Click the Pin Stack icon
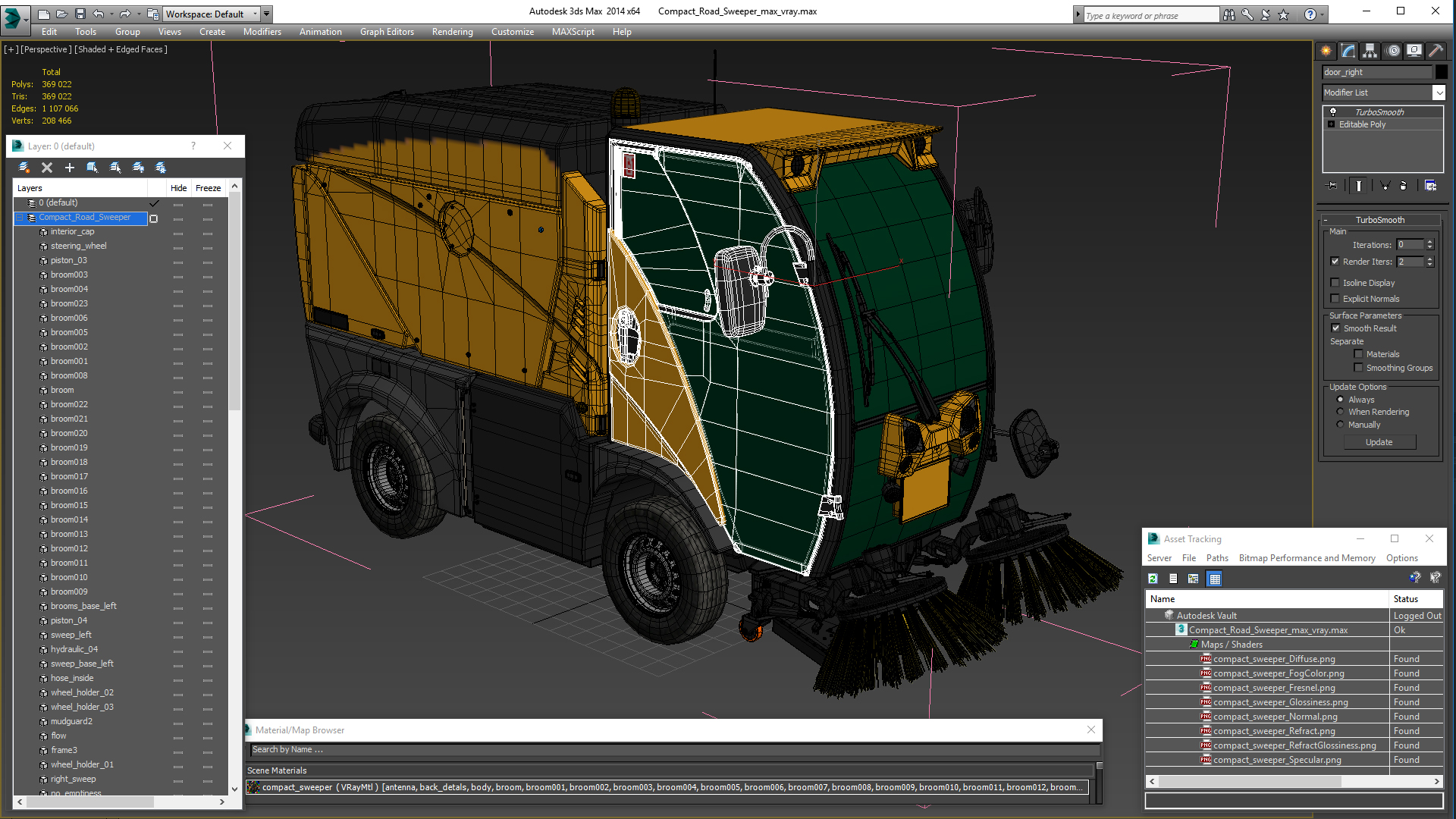The image size is (1456, 819). (1332, 186)
